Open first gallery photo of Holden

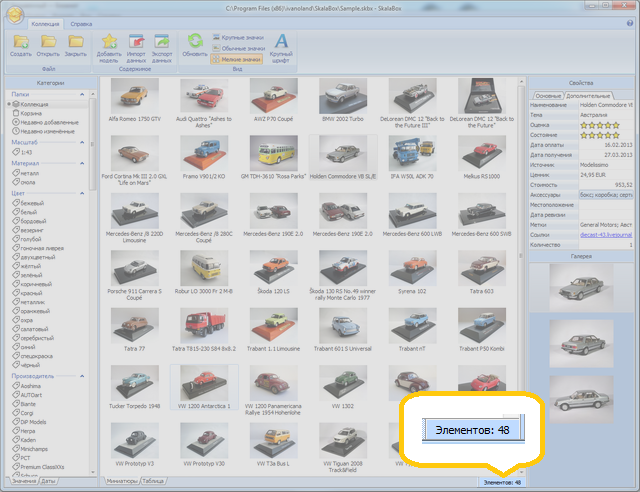[x=581, y=287]
